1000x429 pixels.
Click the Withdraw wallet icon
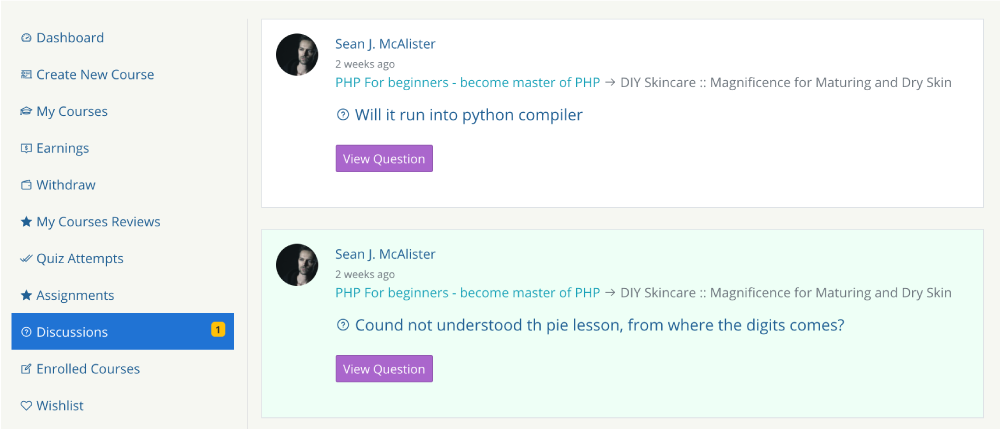click(x=26, y=185)
